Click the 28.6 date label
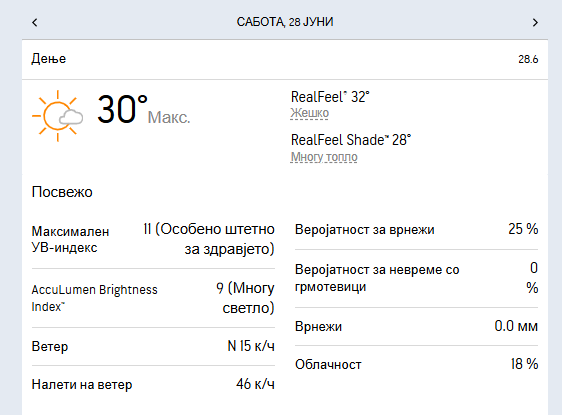562x415 pixels. tap(528, 59)
